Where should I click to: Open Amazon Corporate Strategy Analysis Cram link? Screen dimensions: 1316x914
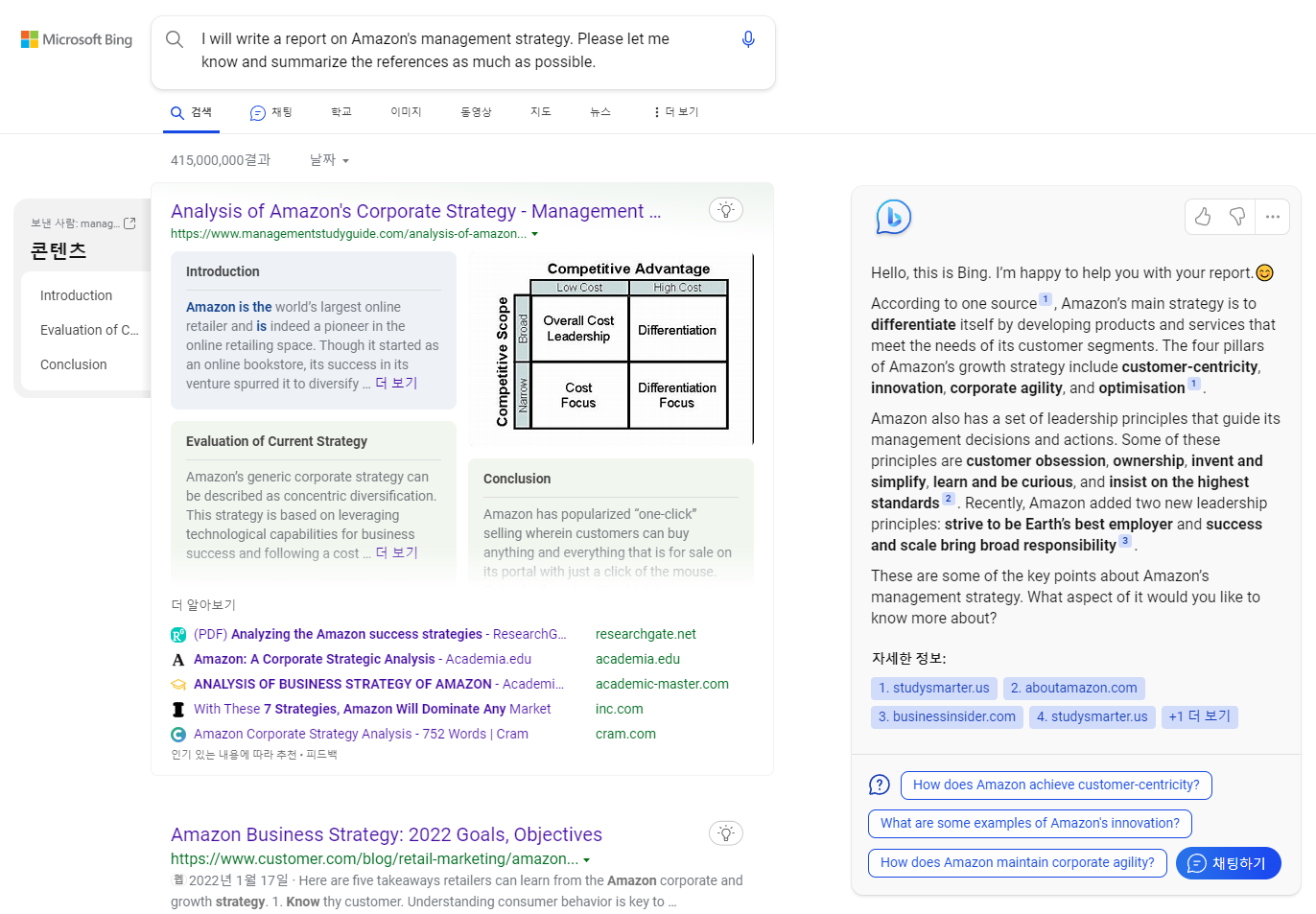point(361,734)
